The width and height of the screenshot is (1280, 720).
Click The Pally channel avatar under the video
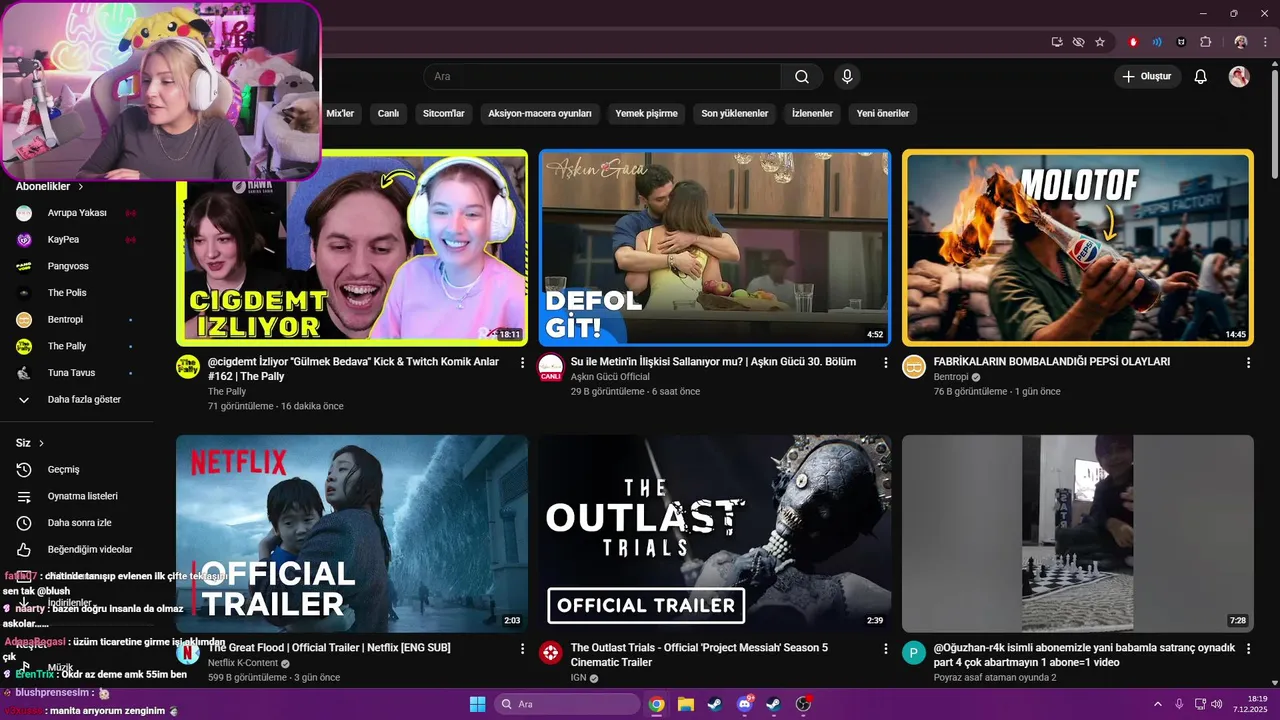coord(188,367)
